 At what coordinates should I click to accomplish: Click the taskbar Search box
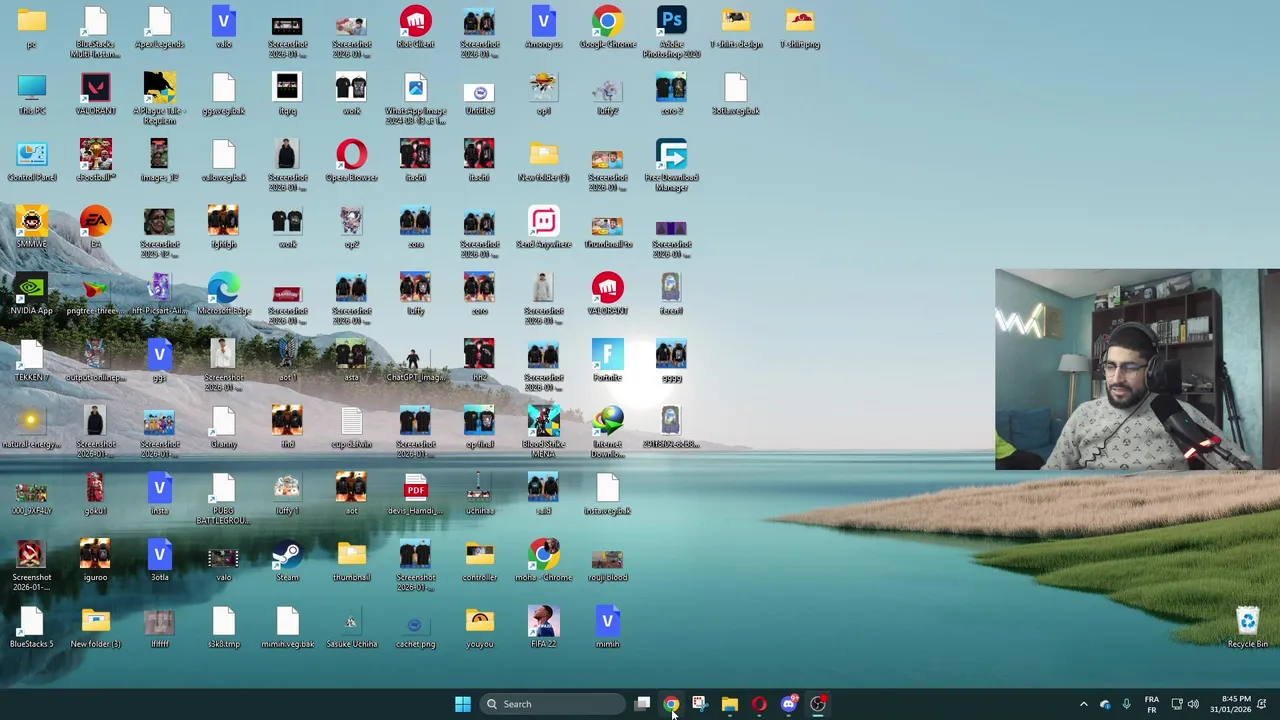pyautogui.click(x=551, y=704)
